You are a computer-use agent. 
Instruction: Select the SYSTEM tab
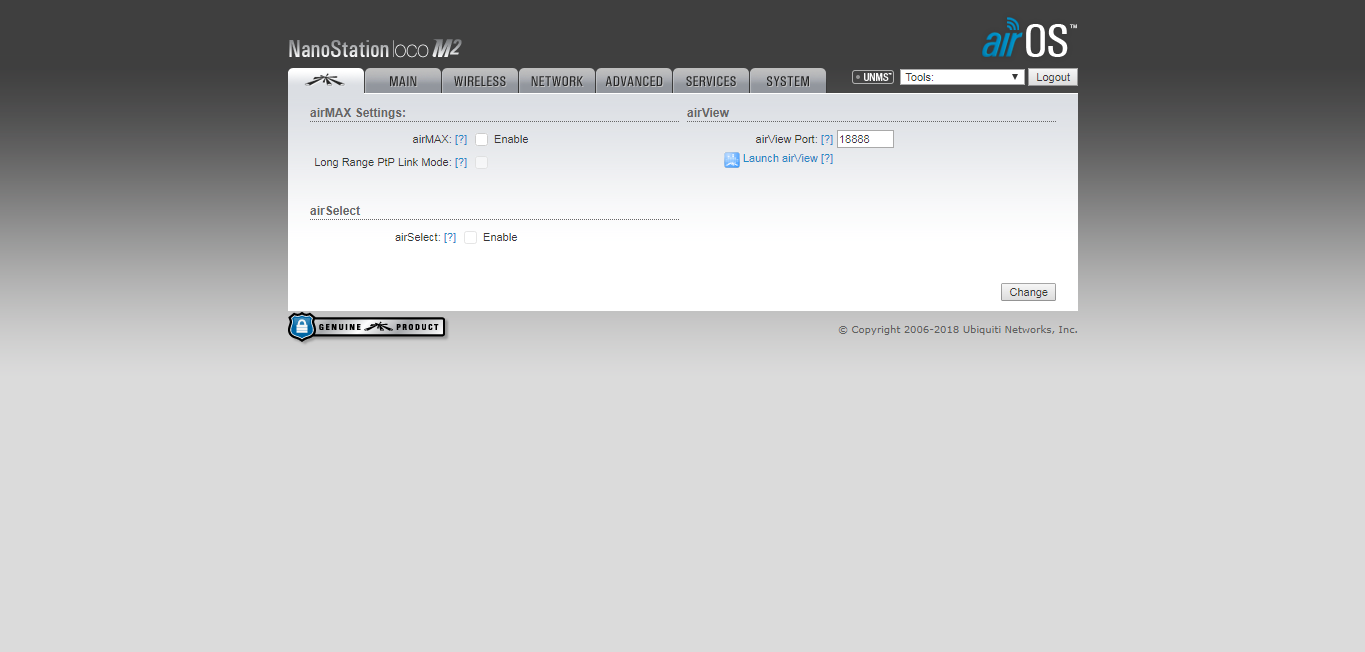click(x=788, y=81)
